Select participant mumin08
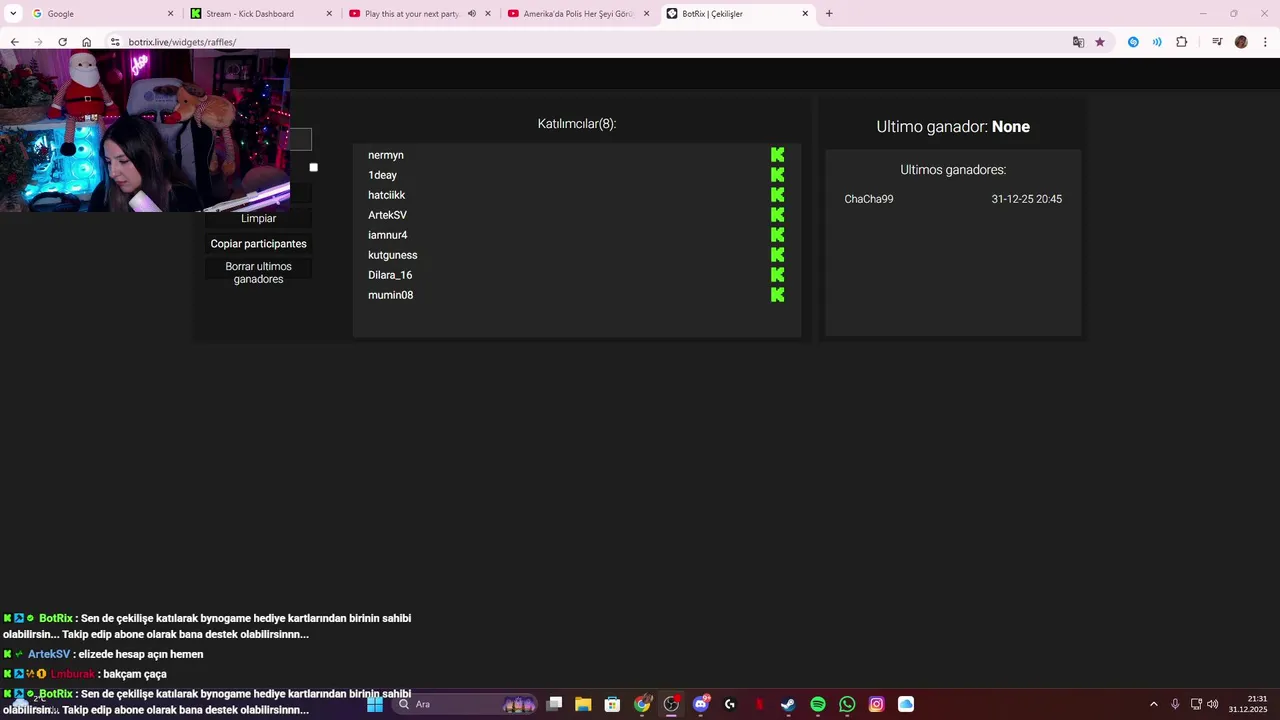 tap(390, 295)
